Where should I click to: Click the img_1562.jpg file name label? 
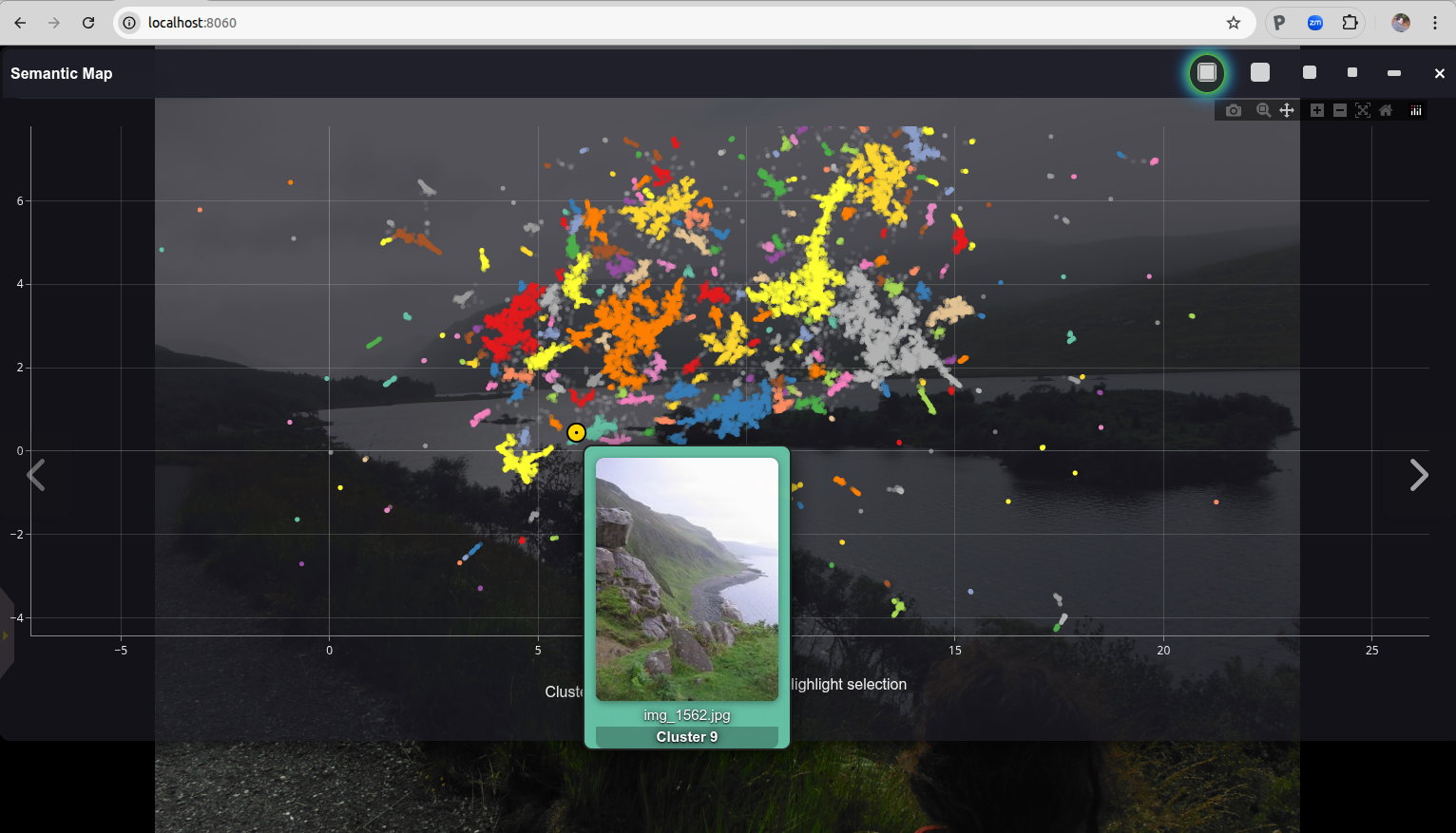click(x=687, y=715)
